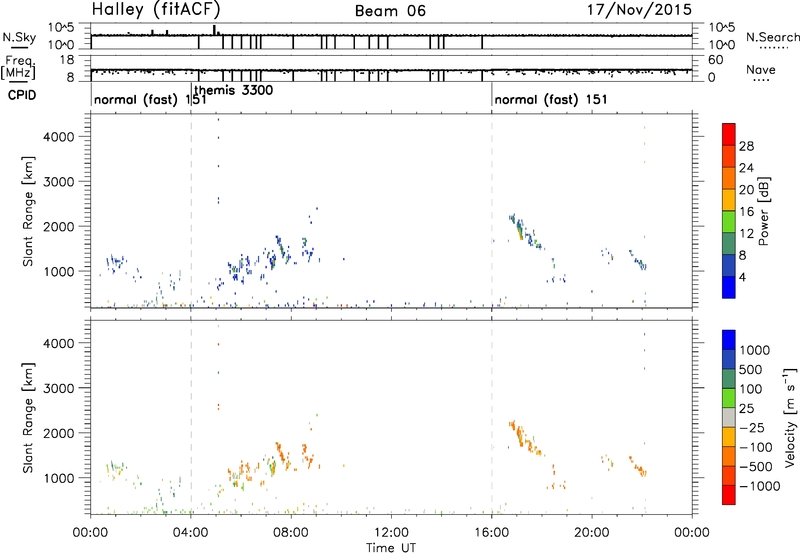
Task: Click the date '17/Nov/2015'
Action: tap(639, 10)
